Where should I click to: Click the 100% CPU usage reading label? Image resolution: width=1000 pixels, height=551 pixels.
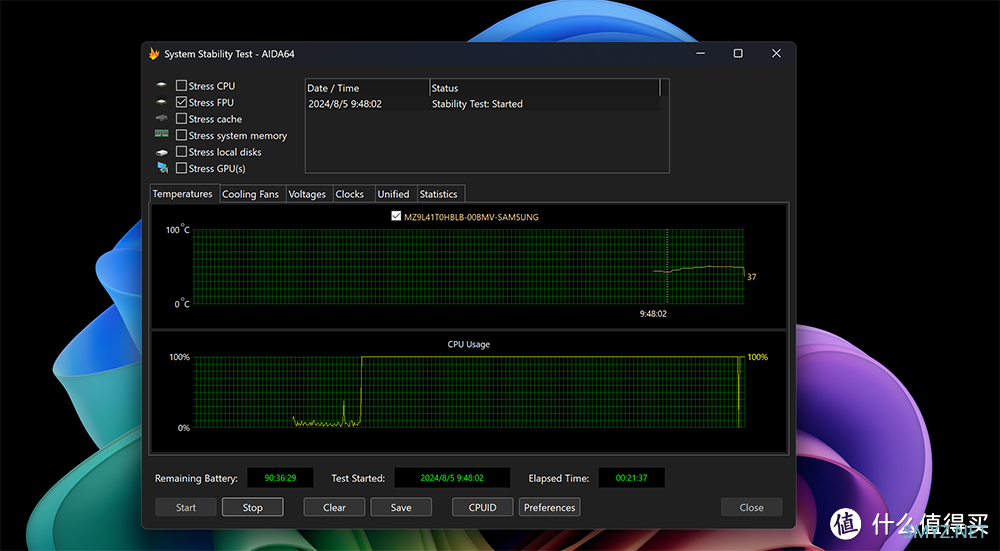coord(758,357)
